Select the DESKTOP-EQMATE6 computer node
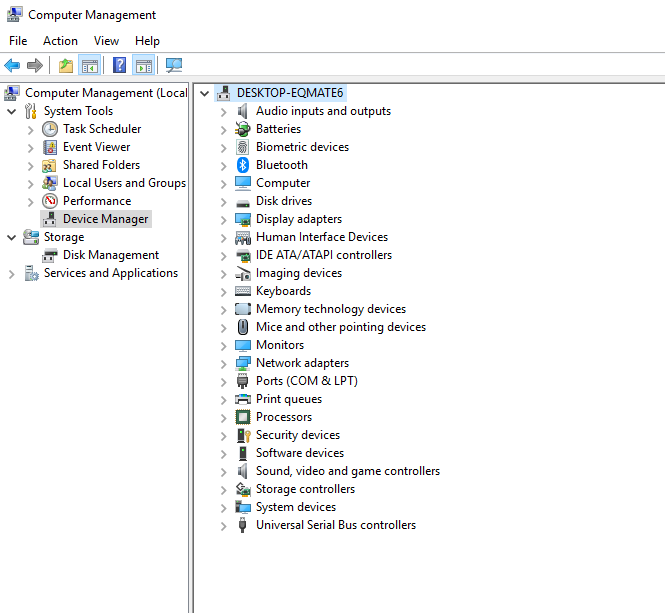The width and height of the screenshot is (665, 613). 290,93
